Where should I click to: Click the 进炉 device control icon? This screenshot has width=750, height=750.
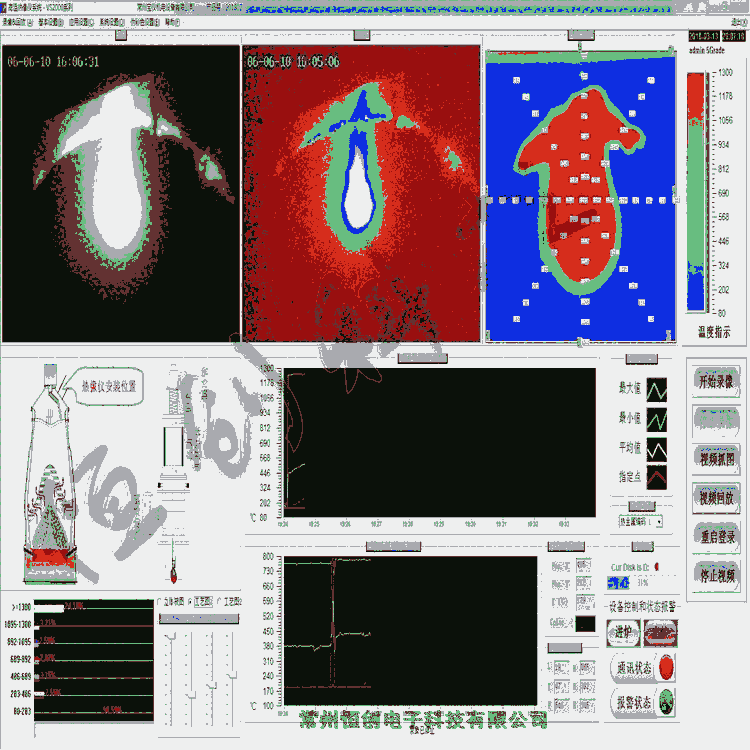click(x=622, y=632)
